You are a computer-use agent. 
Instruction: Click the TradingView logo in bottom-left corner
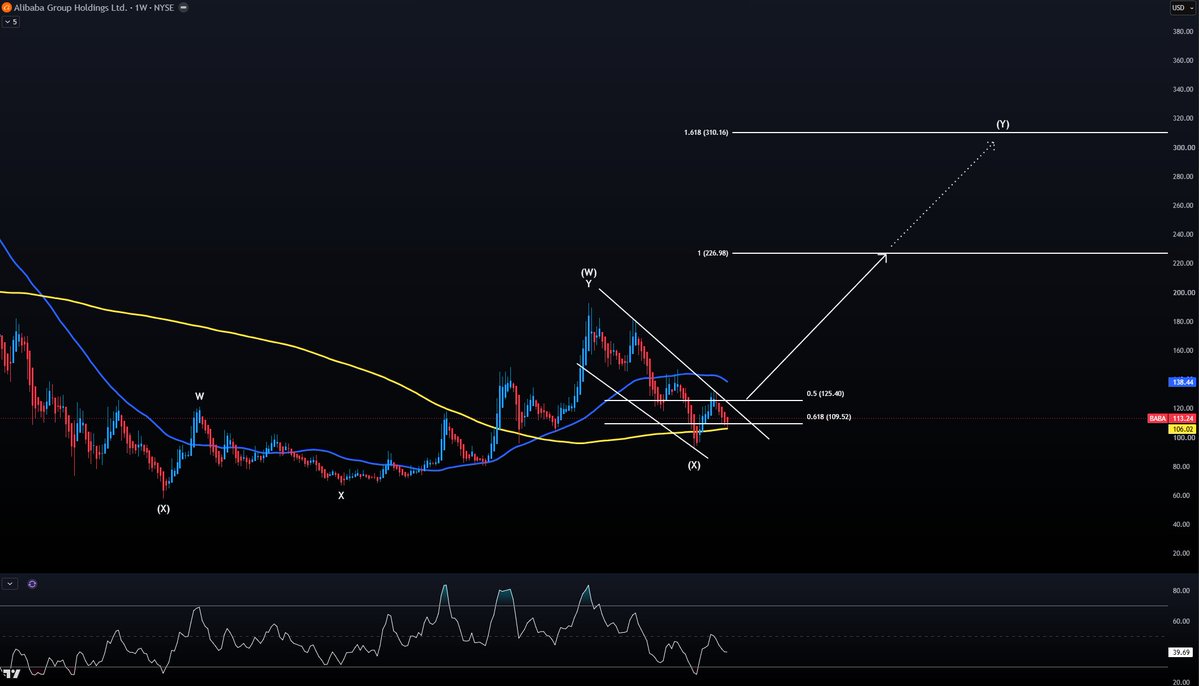pyautogui.click(x=11, y=674)
